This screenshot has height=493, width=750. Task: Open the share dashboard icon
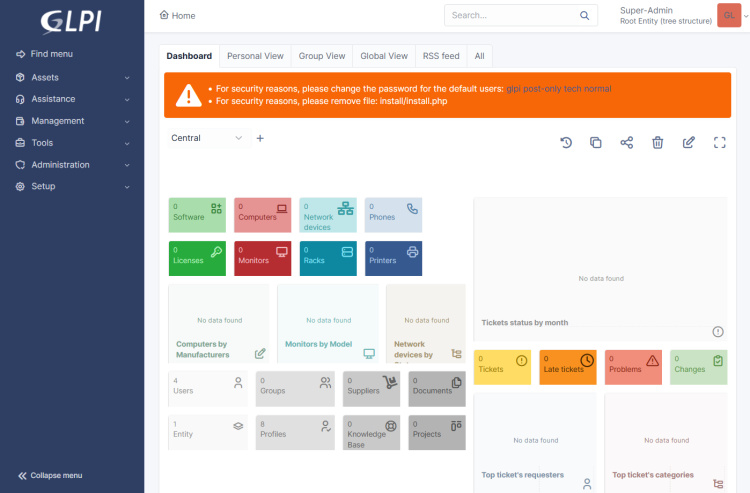627,143
